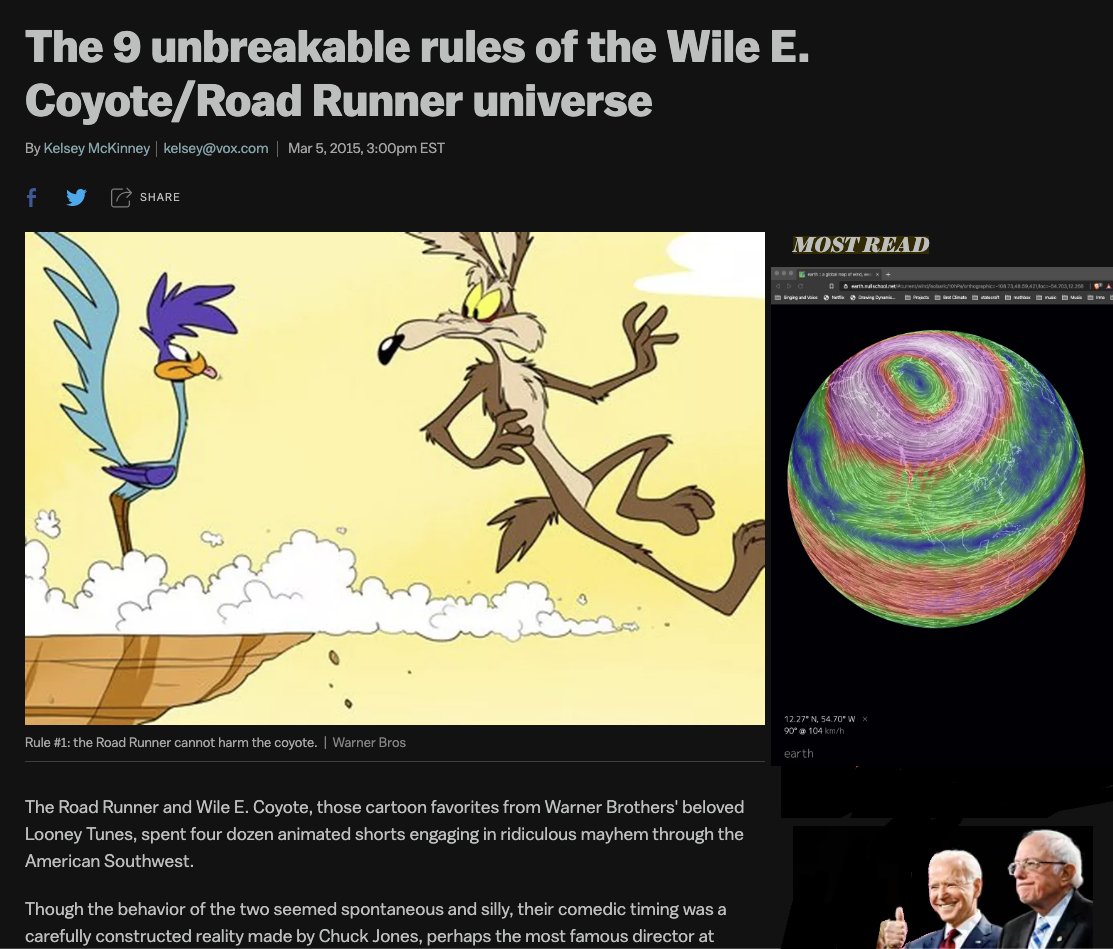The image size is (1113, 949).
Task: Click the kelsey@vox.com email link
Action: pos(216,148)
